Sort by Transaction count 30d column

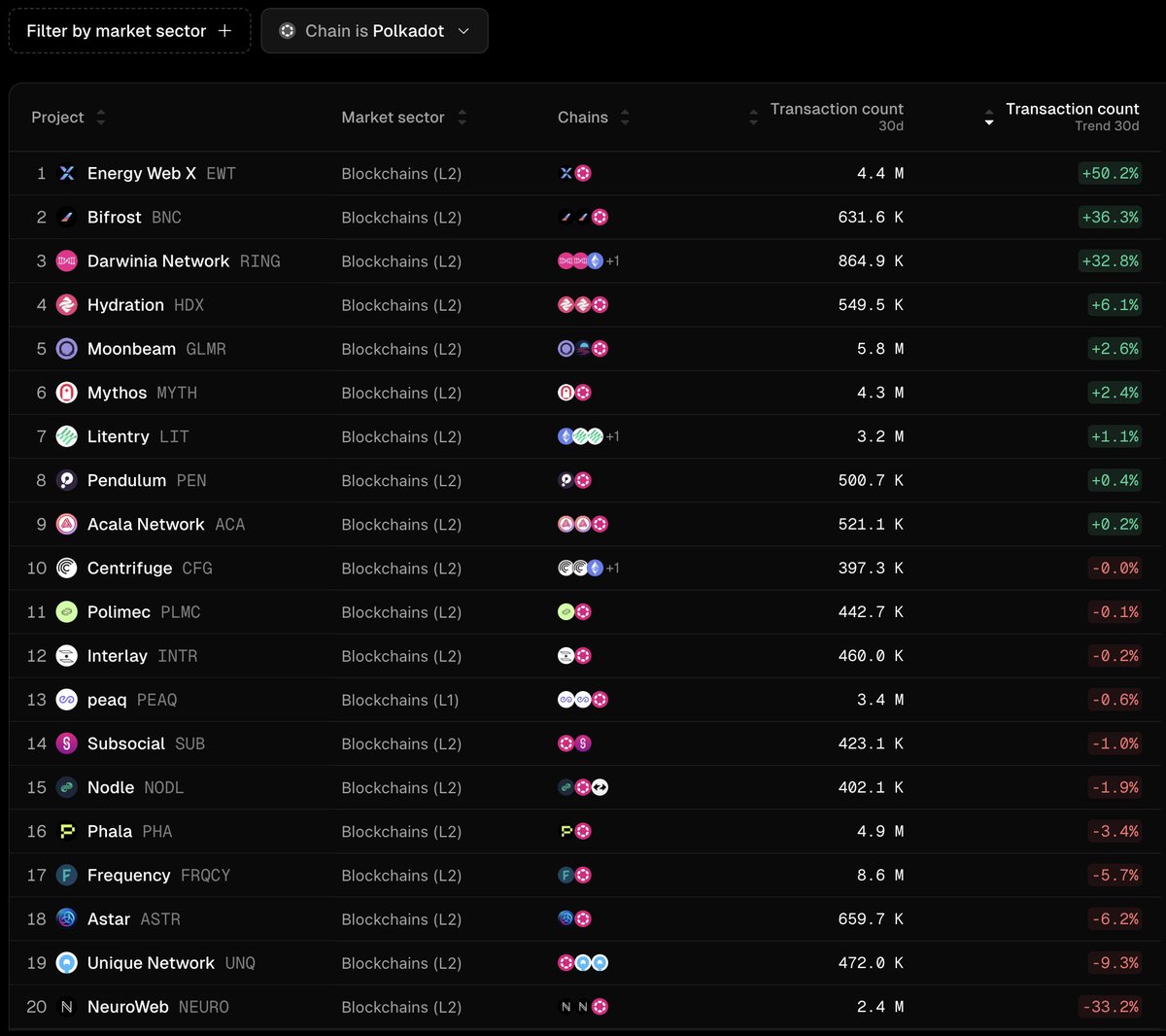coord(826,117)
